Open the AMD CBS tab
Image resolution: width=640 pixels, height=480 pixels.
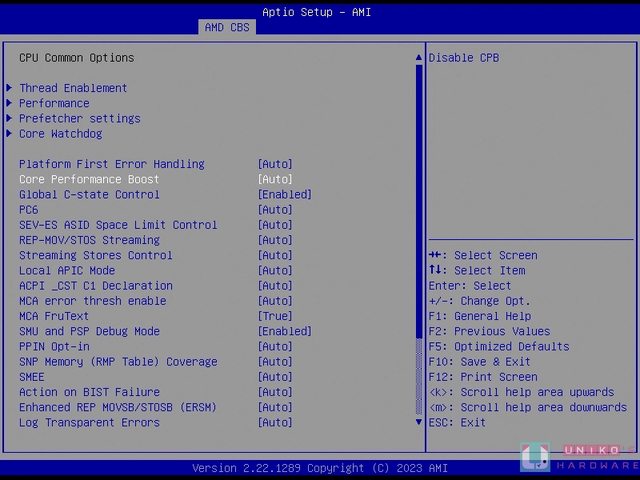227,27
